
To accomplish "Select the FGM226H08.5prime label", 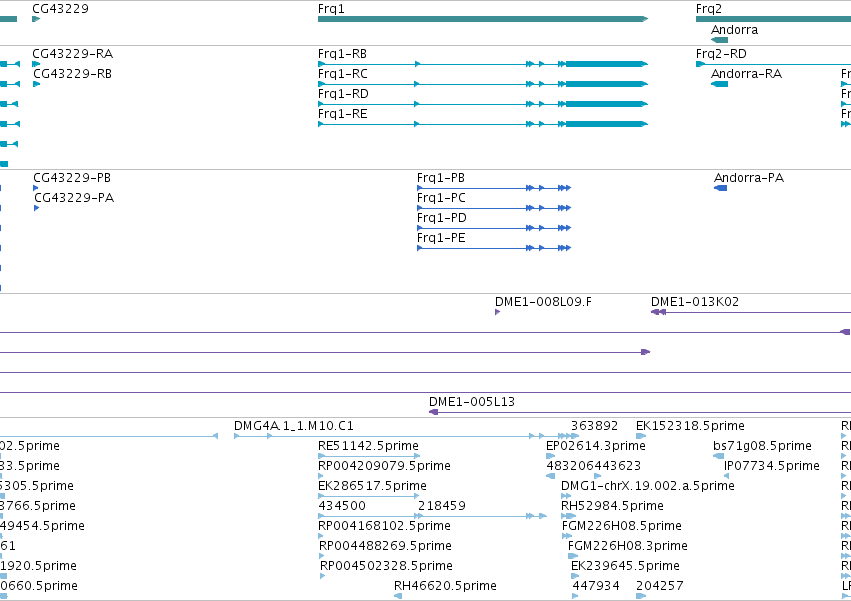I will pyautogui.click(x=622, y=527).
